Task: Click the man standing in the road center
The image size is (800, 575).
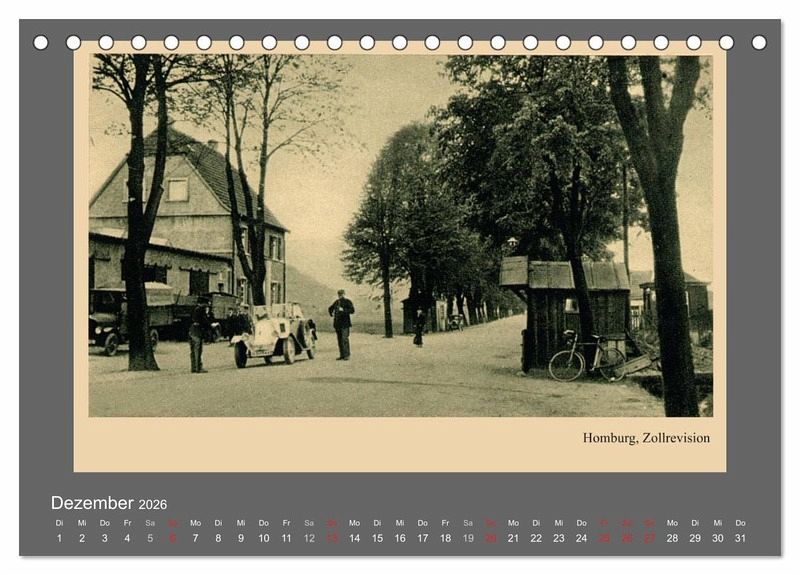Action: pyautogui.click(x=342, y=324)
